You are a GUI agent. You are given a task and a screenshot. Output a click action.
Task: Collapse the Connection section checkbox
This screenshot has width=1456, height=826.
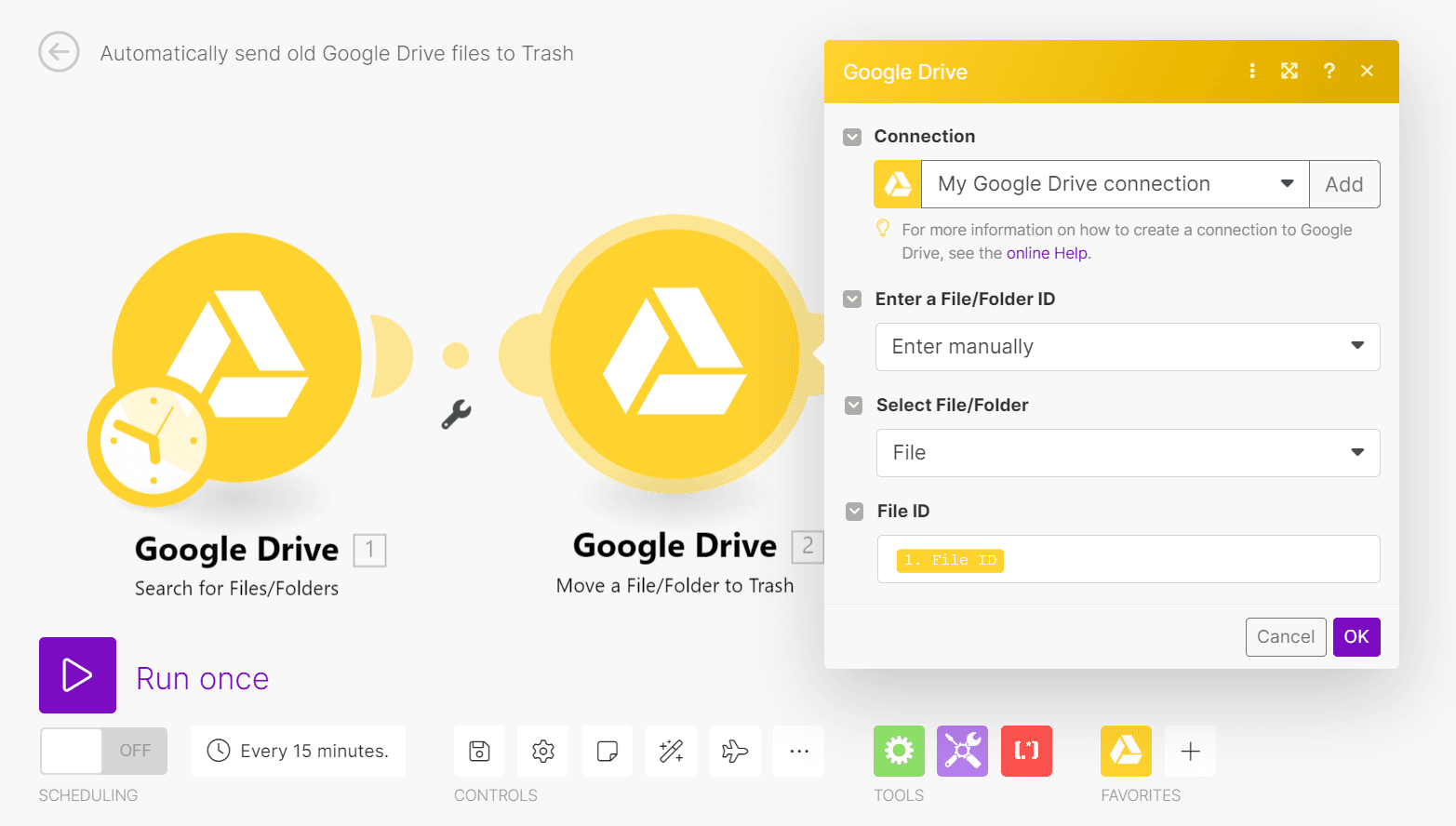point(852,136)
